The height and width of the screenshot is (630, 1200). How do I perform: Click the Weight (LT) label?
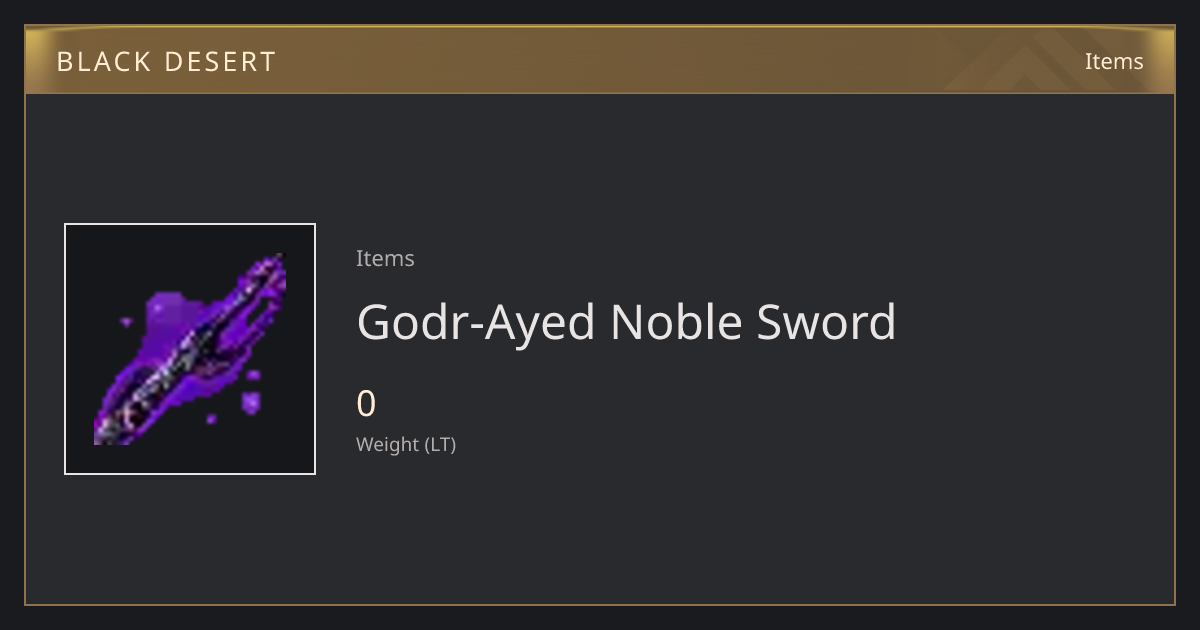(406, 444)
